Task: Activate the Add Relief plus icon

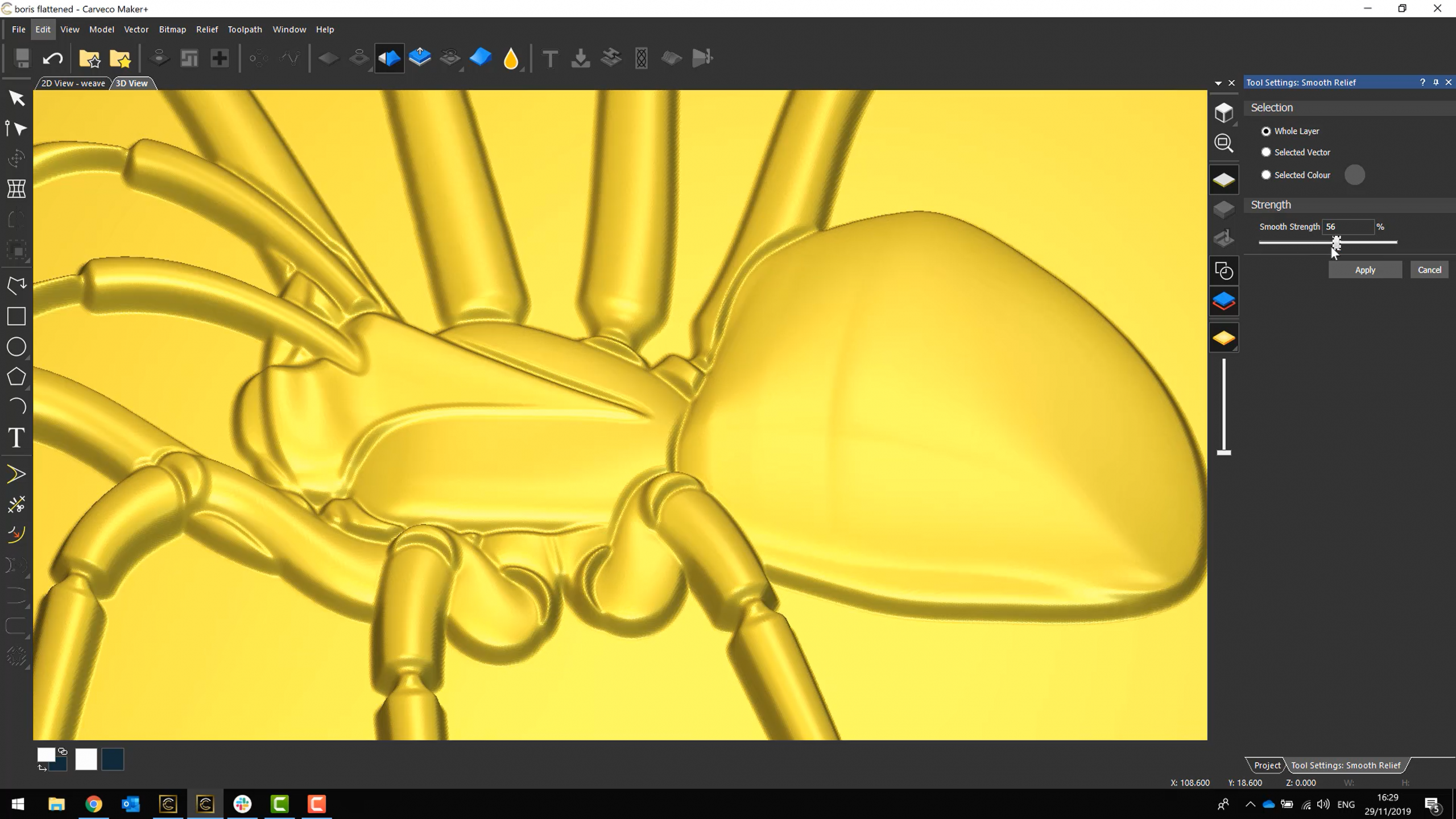Action: point(219,57)
